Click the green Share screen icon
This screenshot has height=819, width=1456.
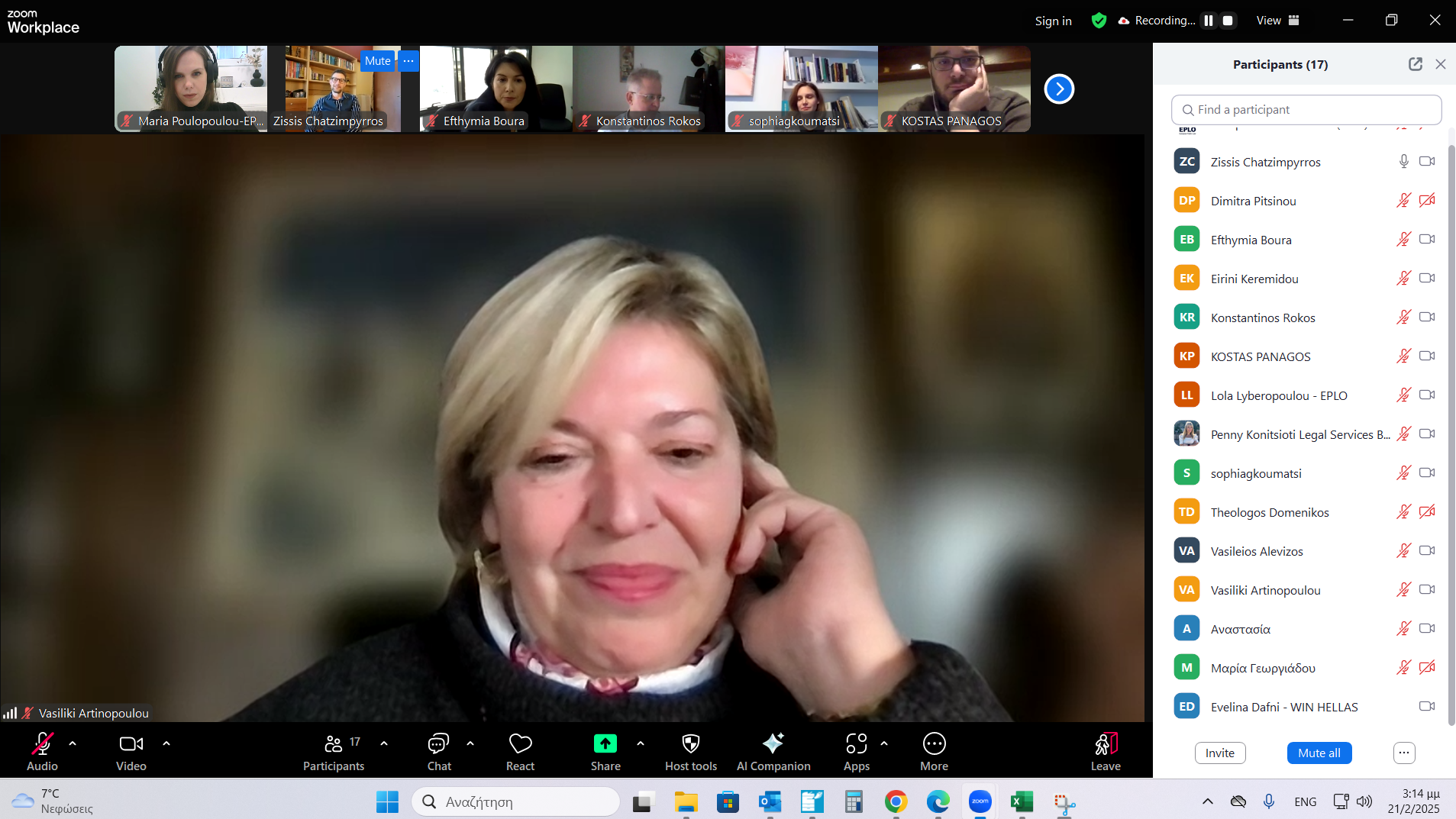(605, 743)
